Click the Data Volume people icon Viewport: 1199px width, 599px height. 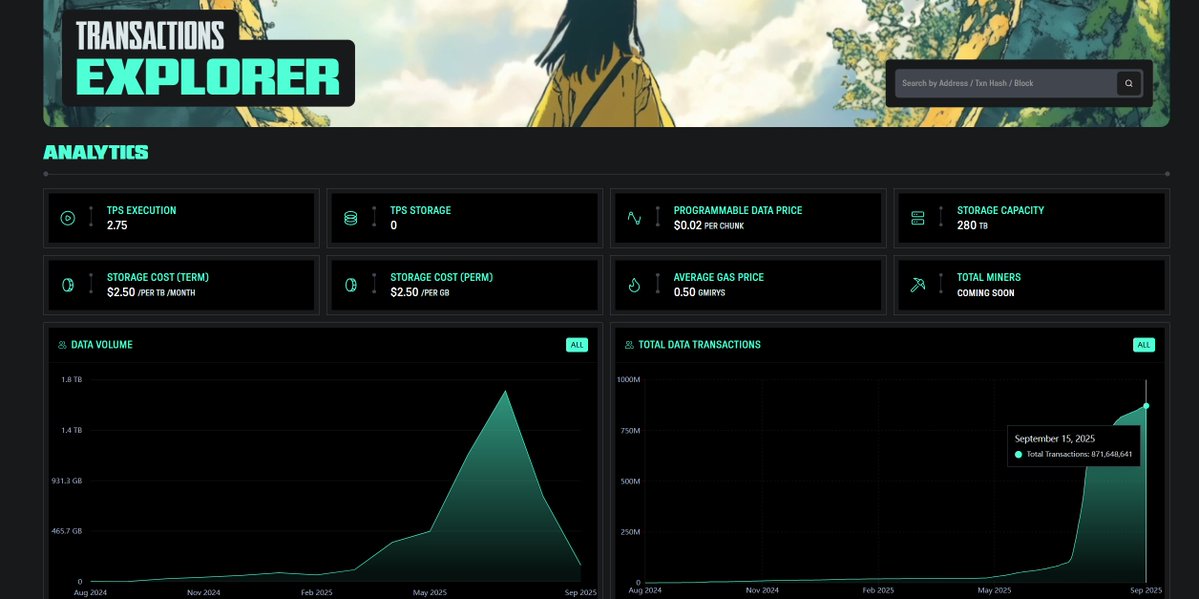pos(62,345)
